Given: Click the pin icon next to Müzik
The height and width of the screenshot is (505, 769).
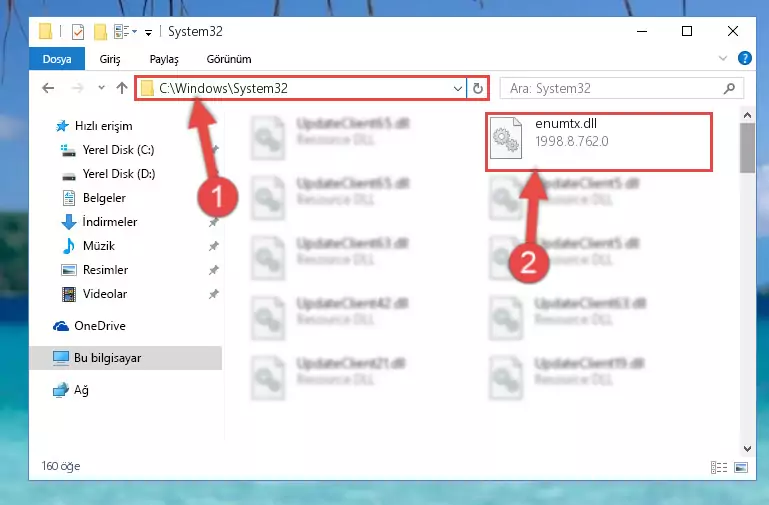Looking at the screenshot, I should click(213, 246).
